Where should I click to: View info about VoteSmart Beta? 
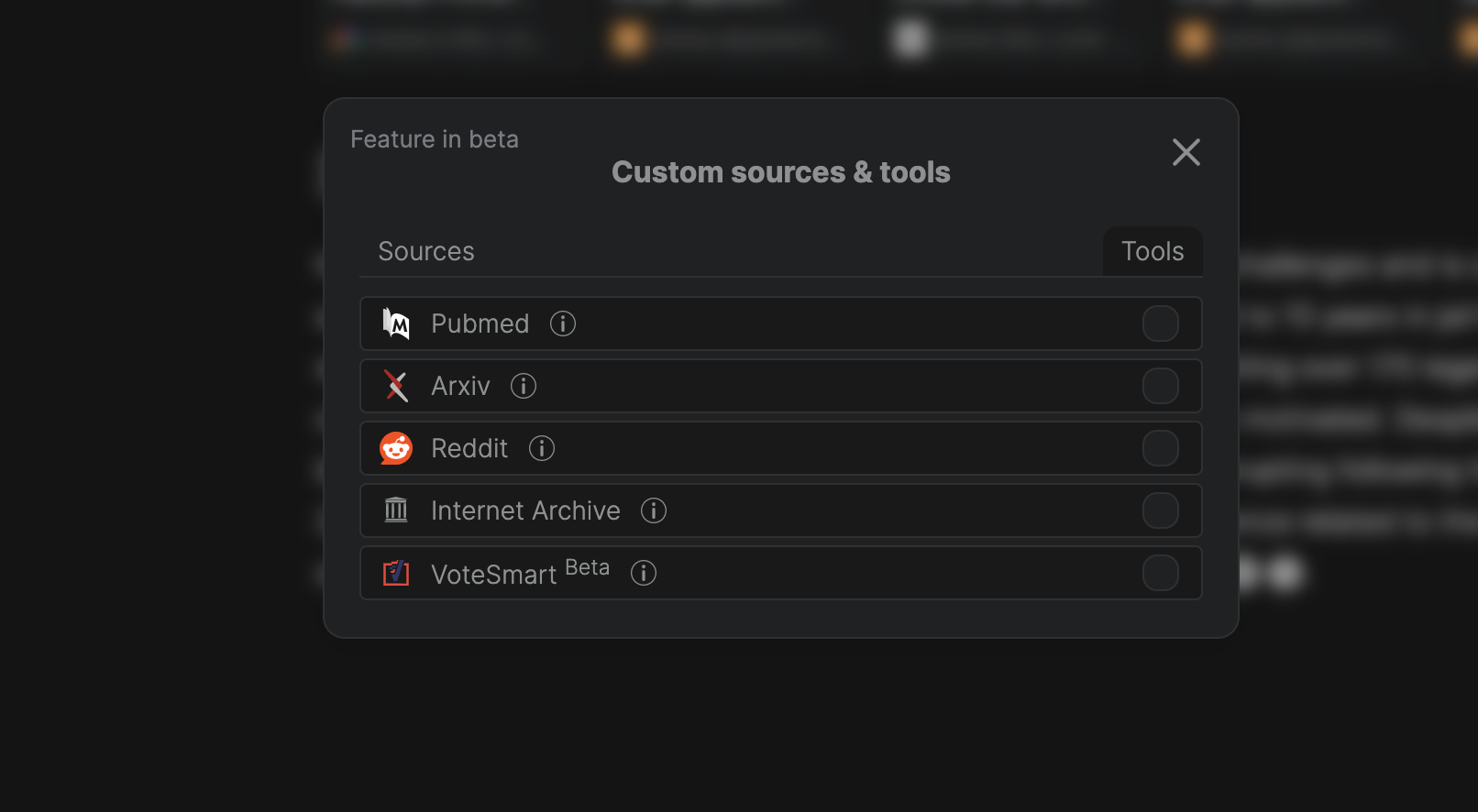point(644,573)
